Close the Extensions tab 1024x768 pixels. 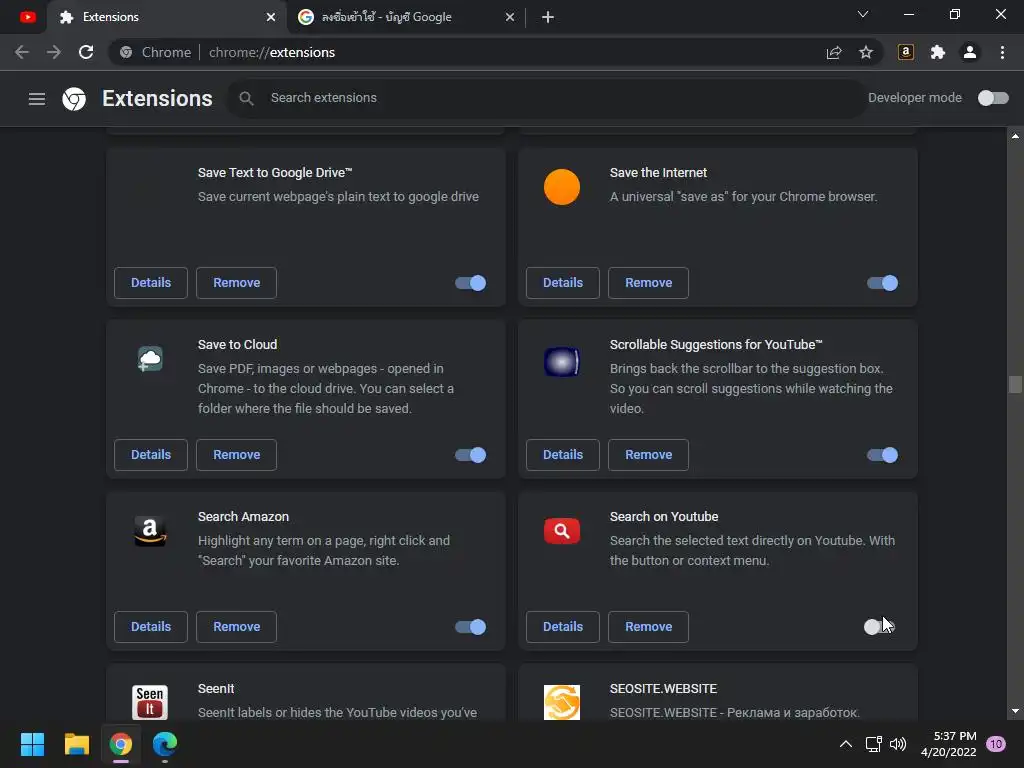(270, 17)
